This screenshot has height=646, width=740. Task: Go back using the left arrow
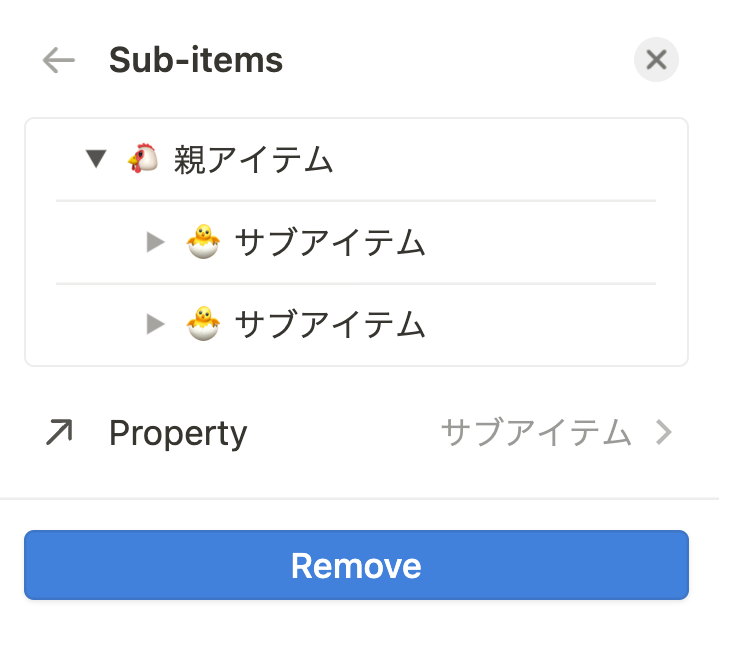point(59,61)
